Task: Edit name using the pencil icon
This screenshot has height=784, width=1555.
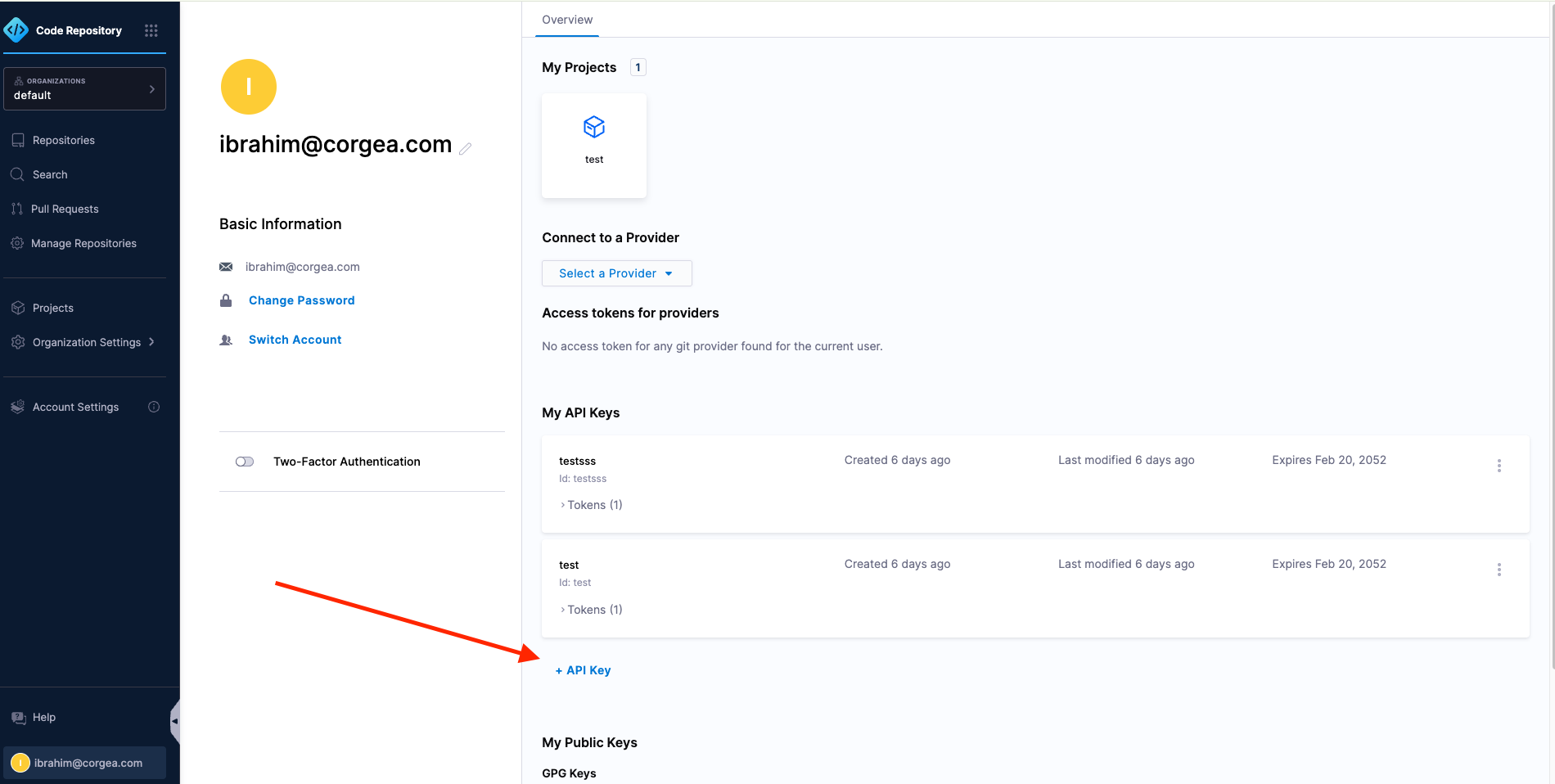Action: (x=466, y=148)
